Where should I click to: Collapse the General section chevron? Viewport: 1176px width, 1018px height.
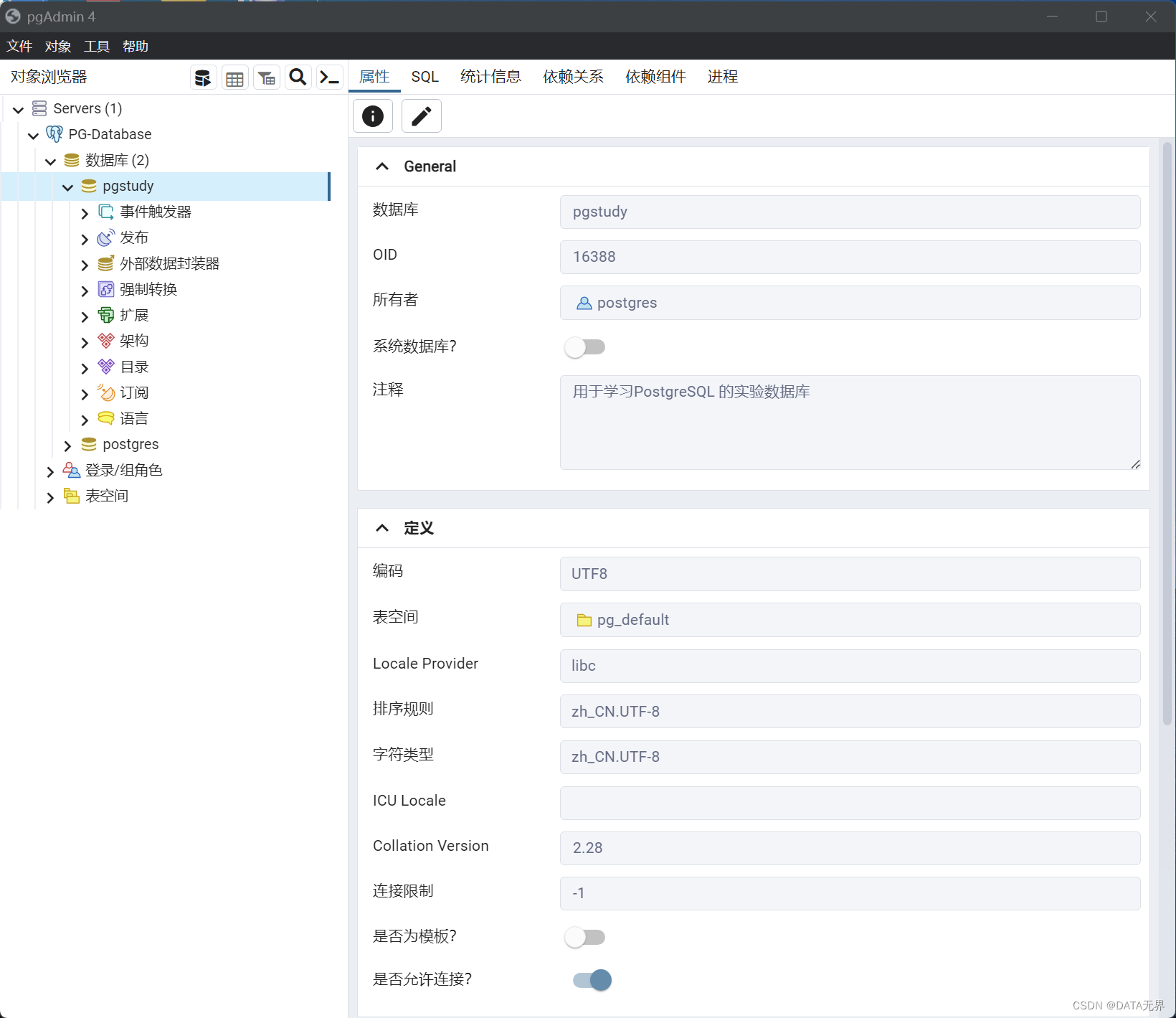point(382,166)
